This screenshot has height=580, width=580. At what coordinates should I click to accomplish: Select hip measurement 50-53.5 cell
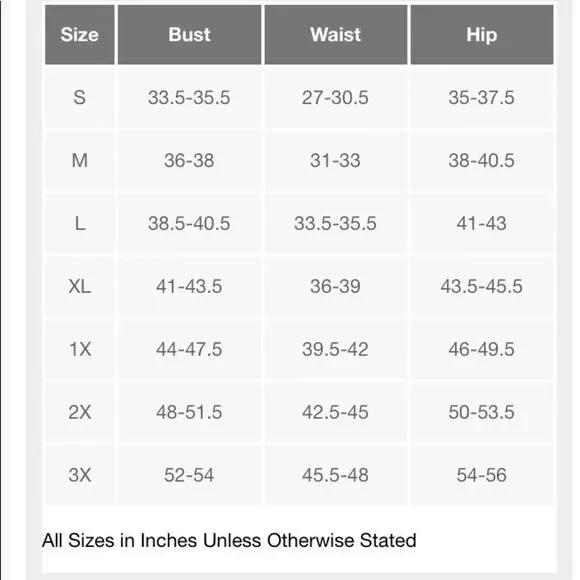pyautogui.click(x=482, y=412)
